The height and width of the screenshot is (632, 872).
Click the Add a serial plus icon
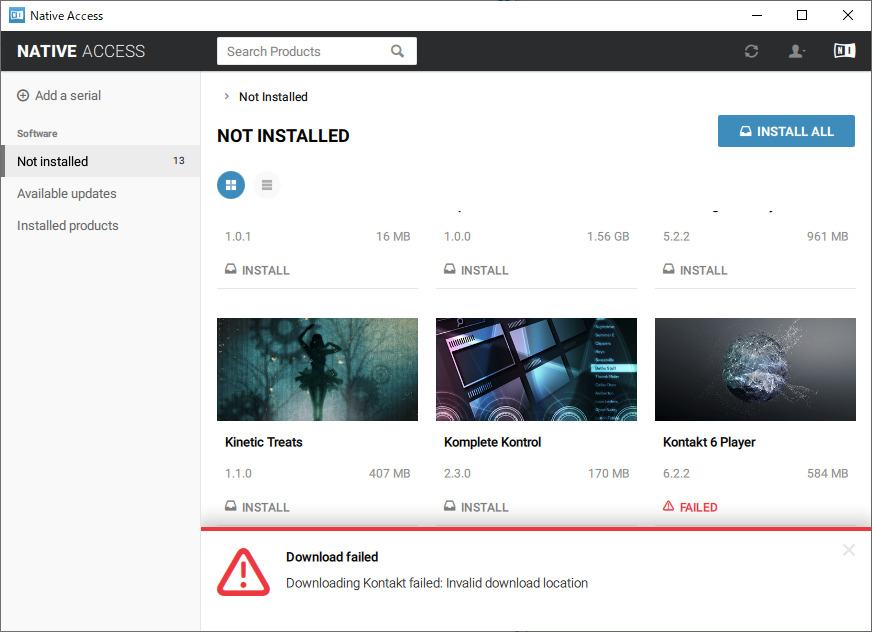coord(23,96)
